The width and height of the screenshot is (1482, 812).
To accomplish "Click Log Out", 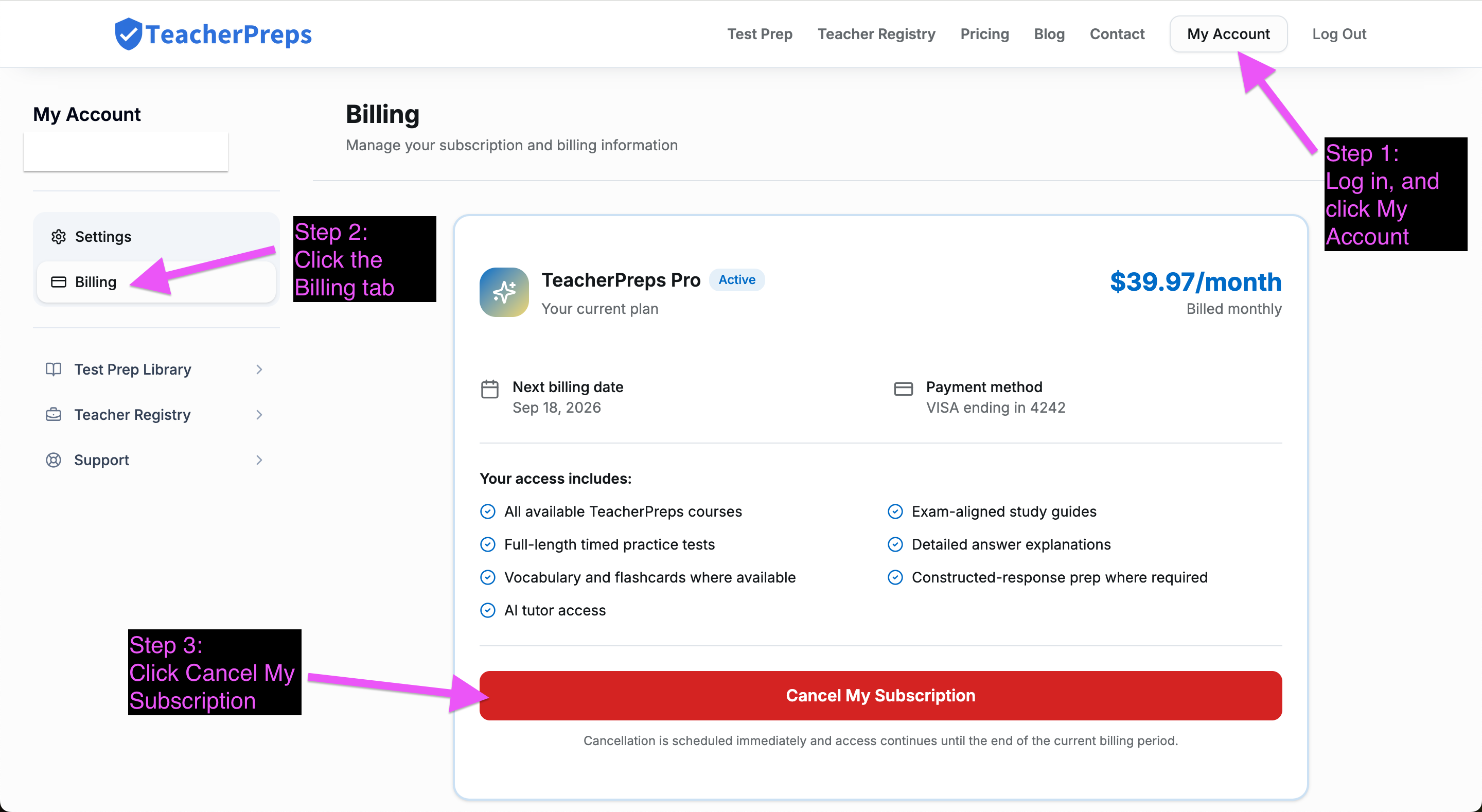I will pos(1339,34).
